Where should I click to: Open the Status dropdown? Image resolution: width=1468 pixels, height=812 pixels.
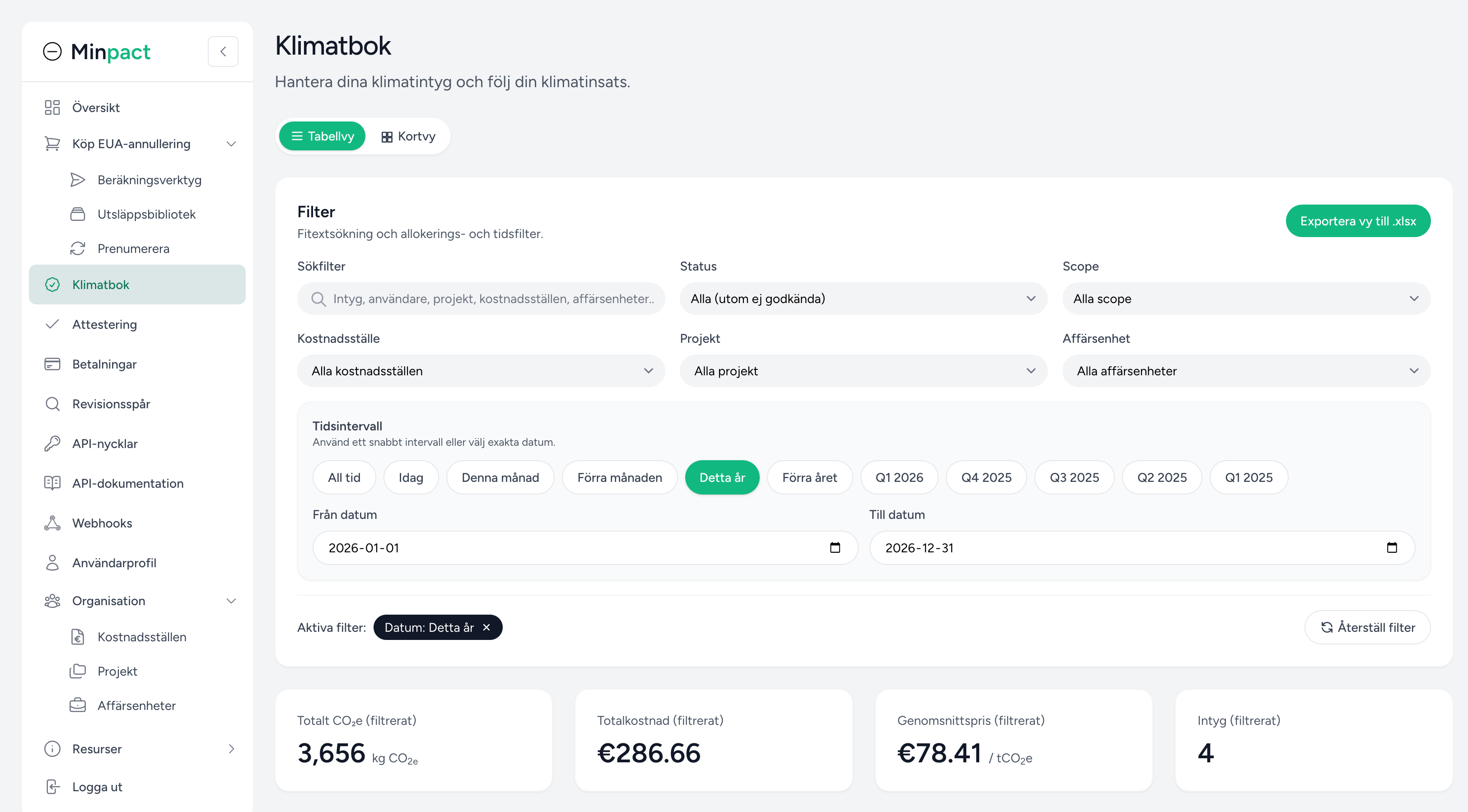[x=863, y=298]
